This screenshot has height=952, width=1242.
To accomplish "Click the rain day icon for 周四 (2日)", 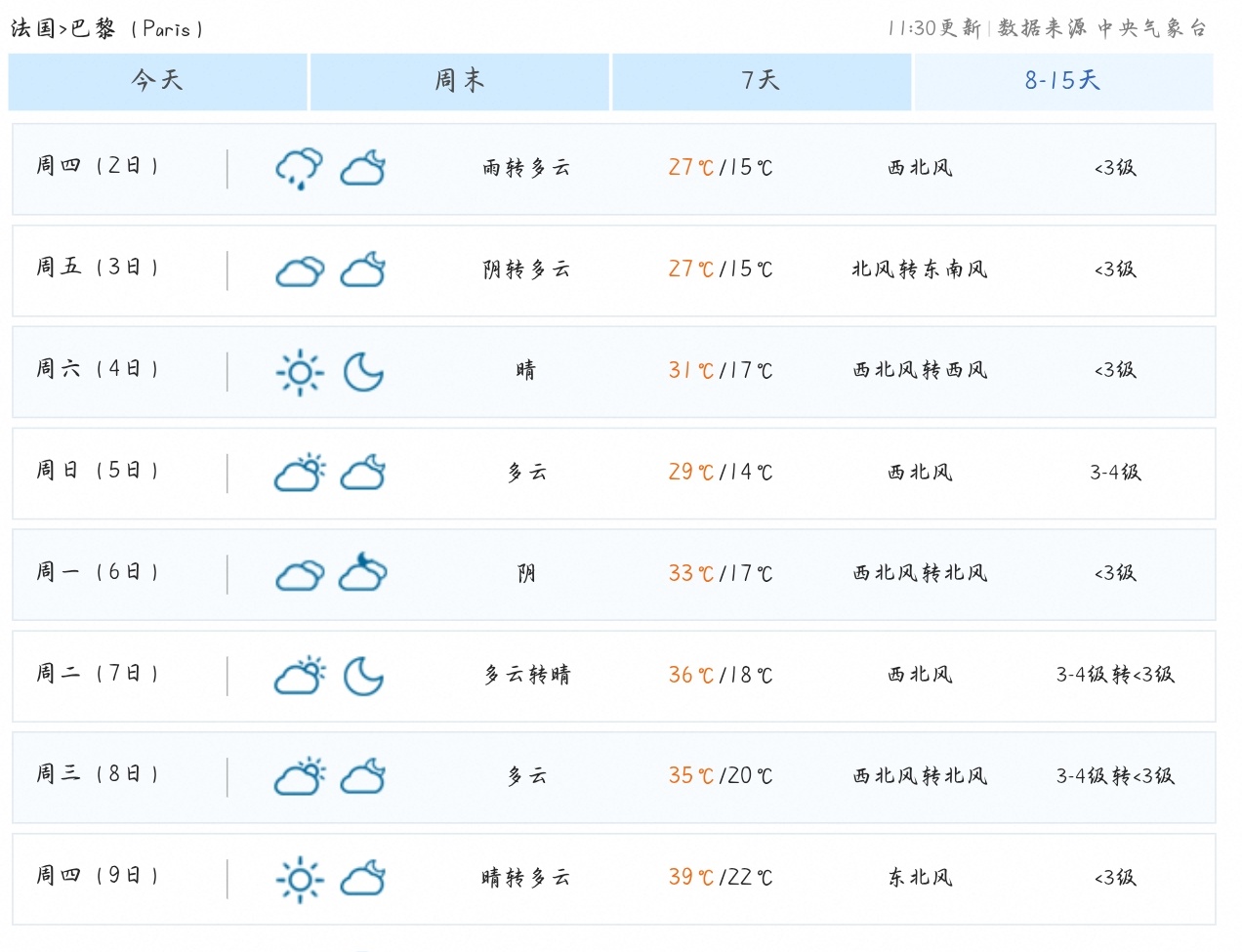I will click(x=299, y=169).
